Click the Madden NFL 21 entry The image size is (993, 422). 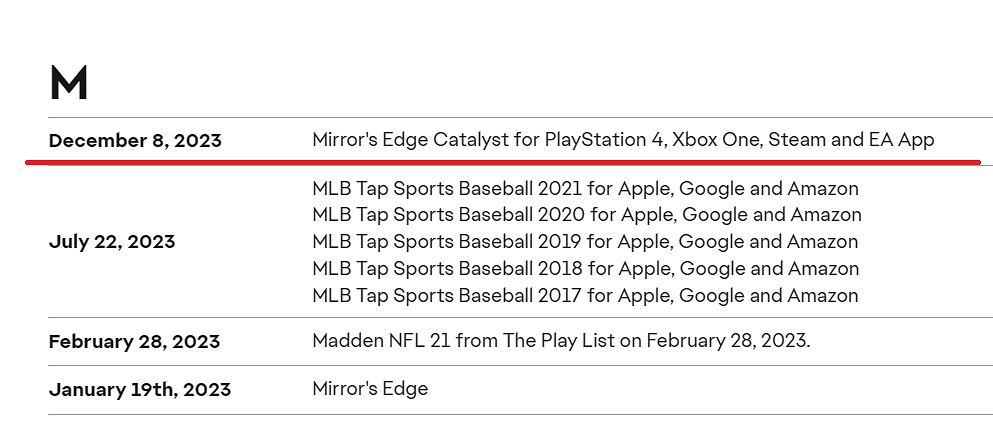point(561,340)
